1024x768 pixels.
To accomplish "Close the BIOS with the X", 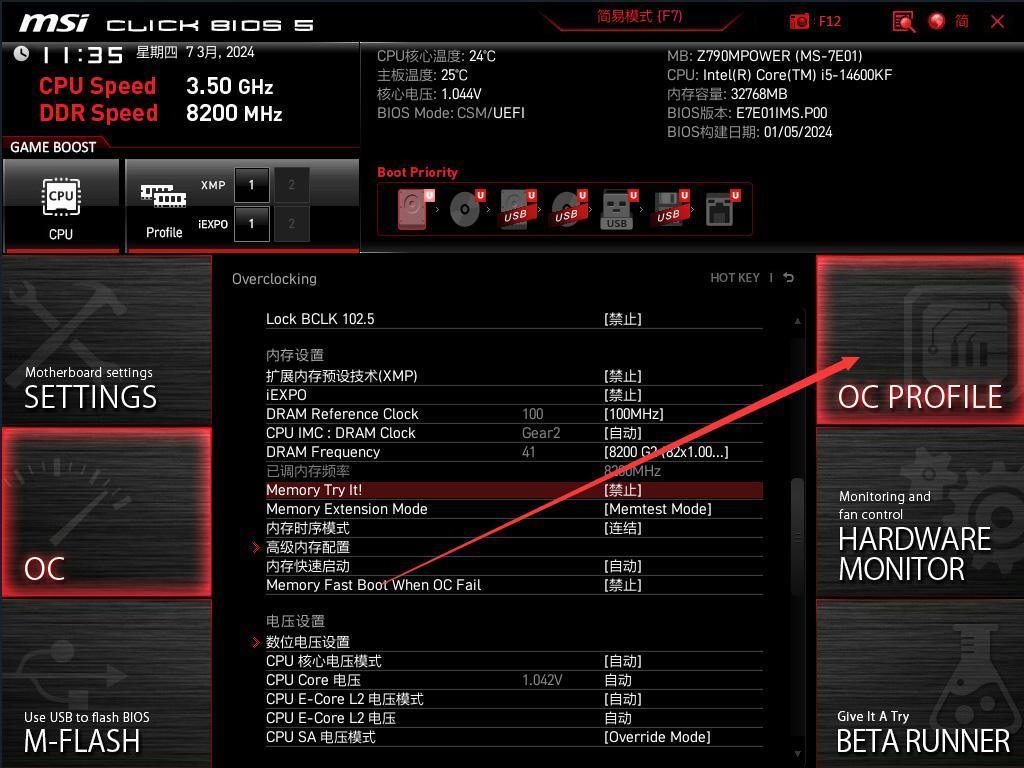I will click(997, 22).
